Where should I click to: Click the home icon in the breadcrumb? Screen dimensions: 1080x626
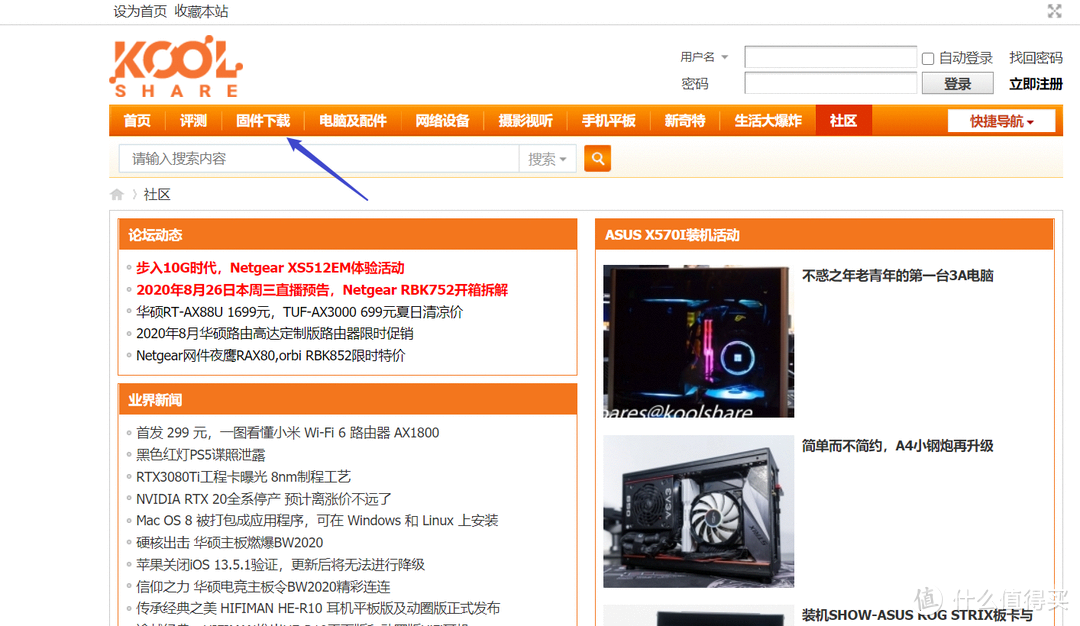coord(116,194)
